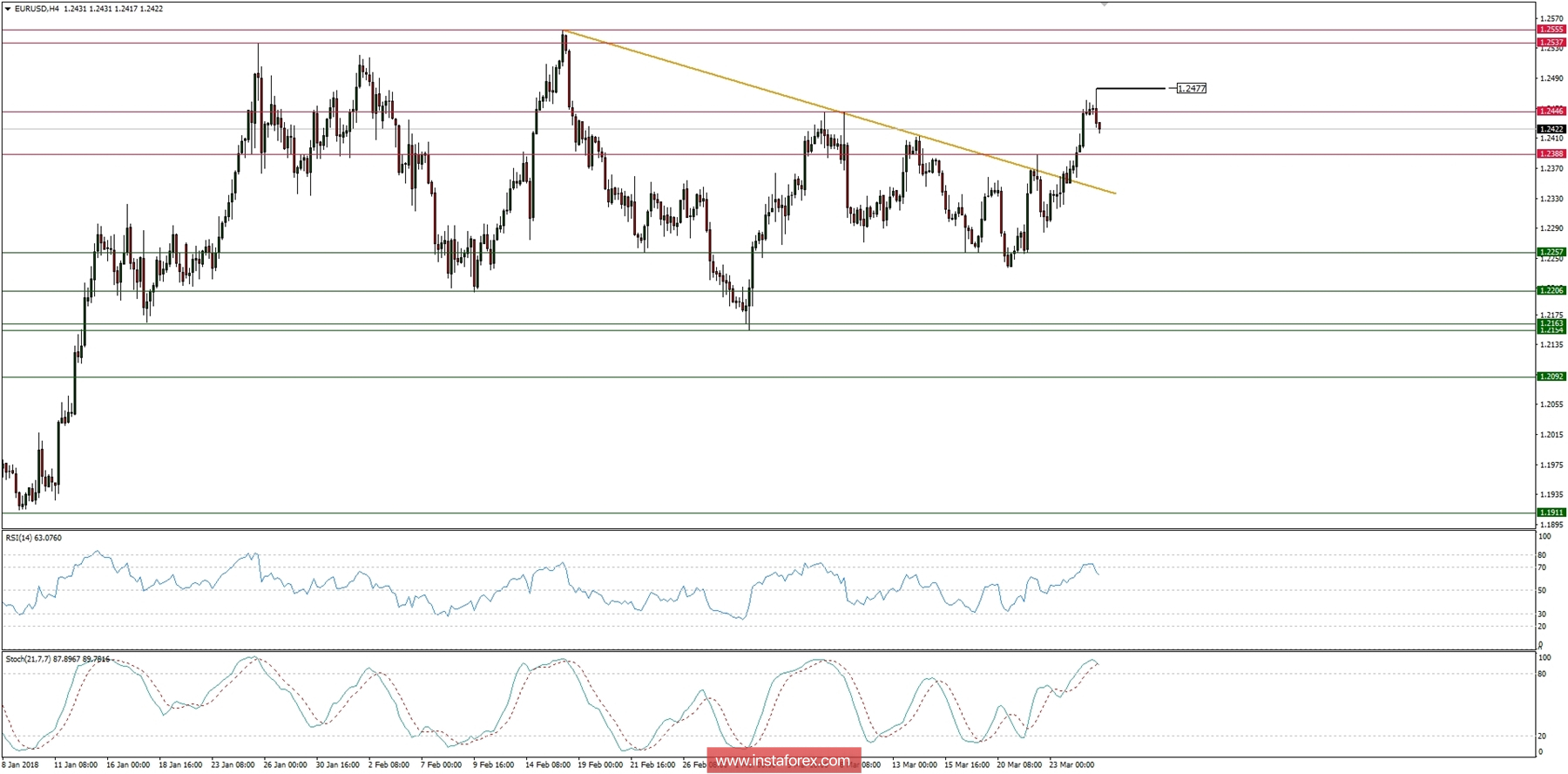Click the 1.2490 price axis value
This screenshot has height=774, width=1568.
click(1551, 78)
